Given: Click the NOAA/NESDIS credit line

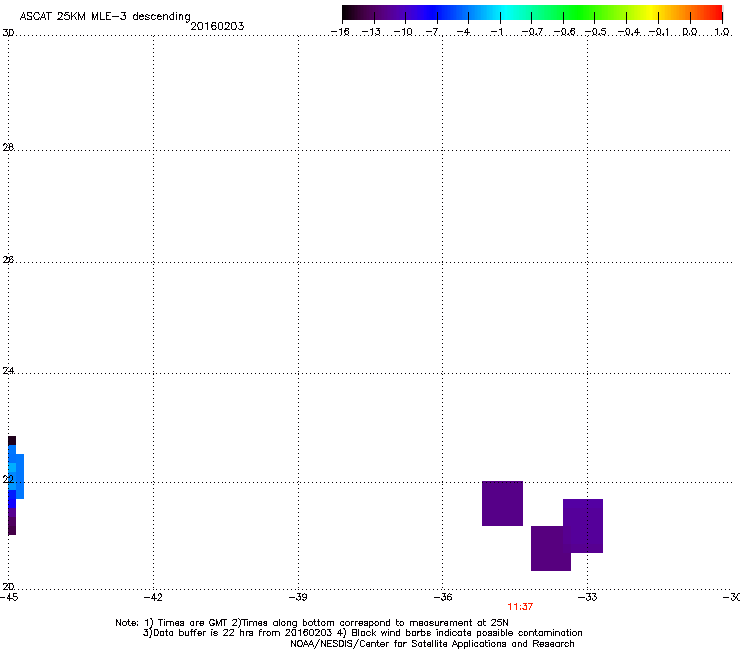Looking at the screenshot, I should 432,643.
